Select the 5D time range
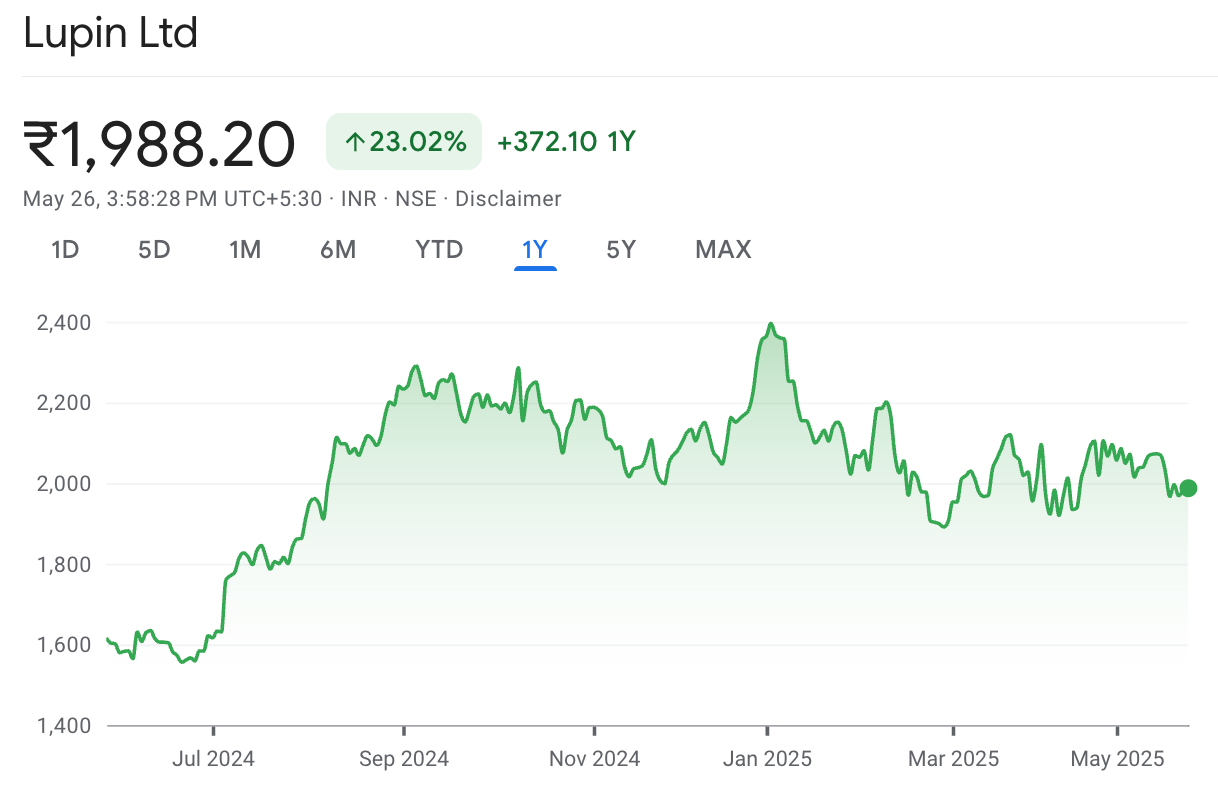The width and height of the screenshot is (1218, 792). (x=154, y=249)
